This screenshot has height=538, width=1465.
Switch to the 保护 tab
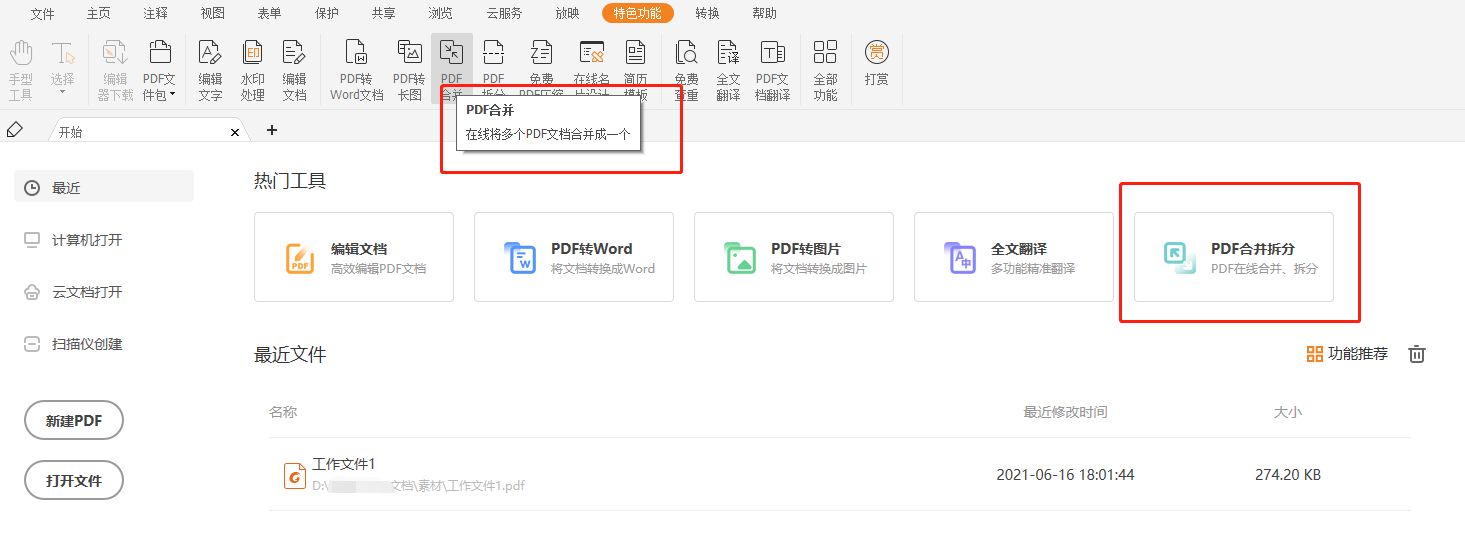click(x=326, y=14)
